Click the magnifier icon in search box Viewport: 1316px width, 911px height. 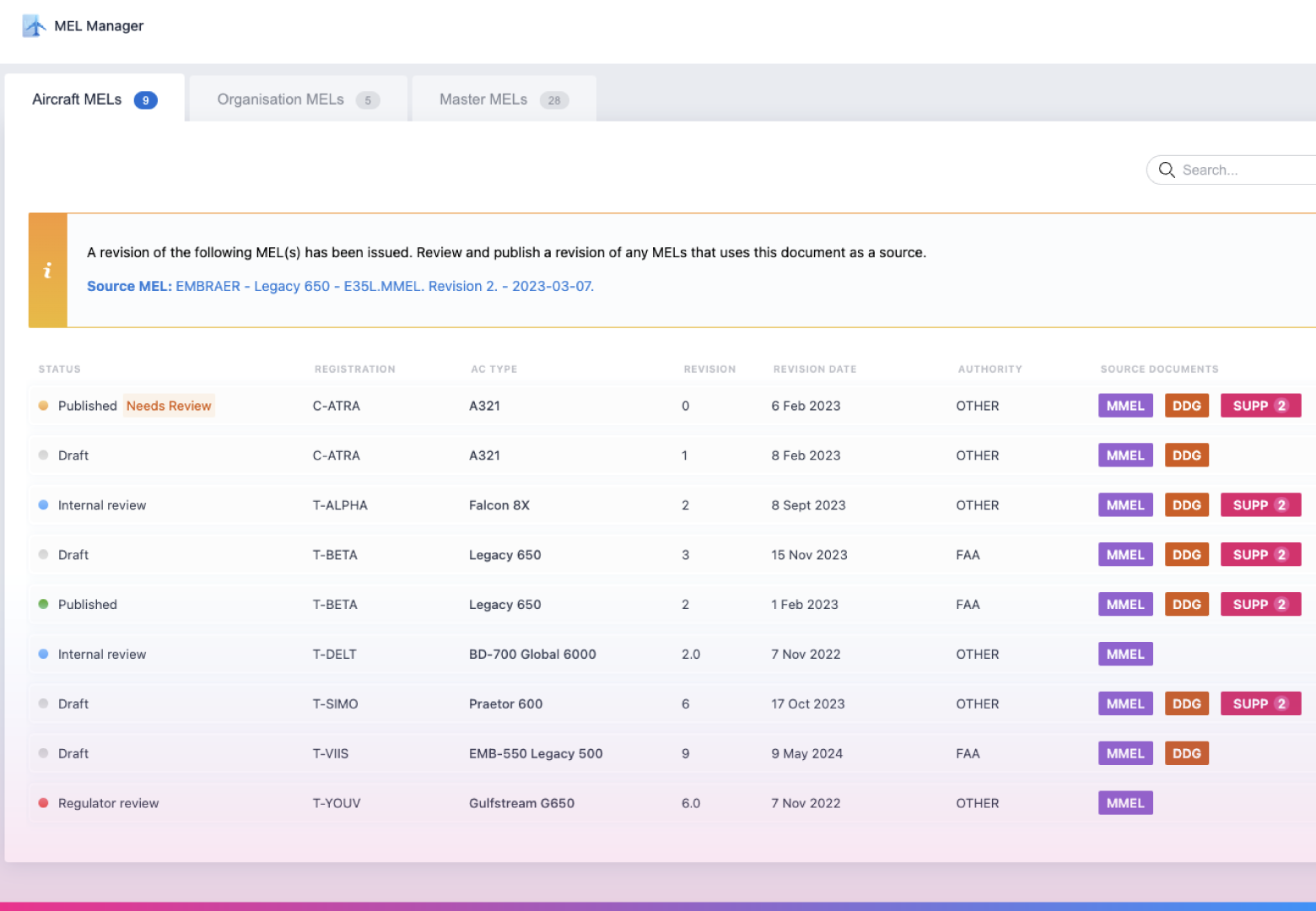click(x=1167, y=170)
